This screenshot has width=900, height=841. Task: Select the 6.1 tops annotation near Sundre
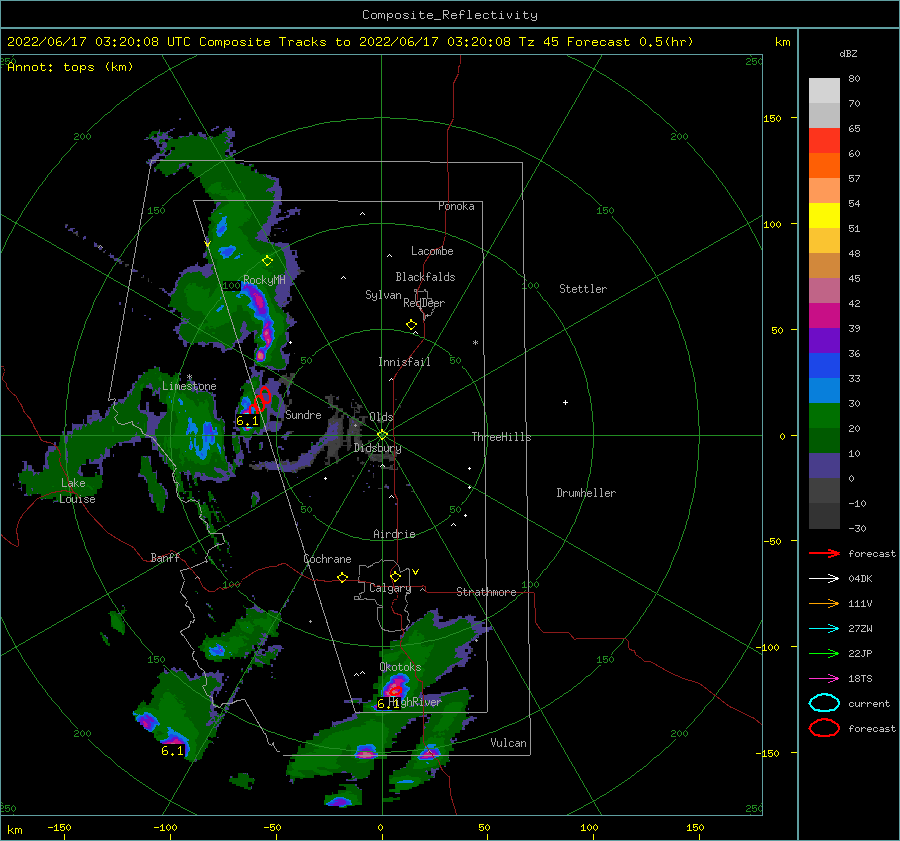point(248,421)
